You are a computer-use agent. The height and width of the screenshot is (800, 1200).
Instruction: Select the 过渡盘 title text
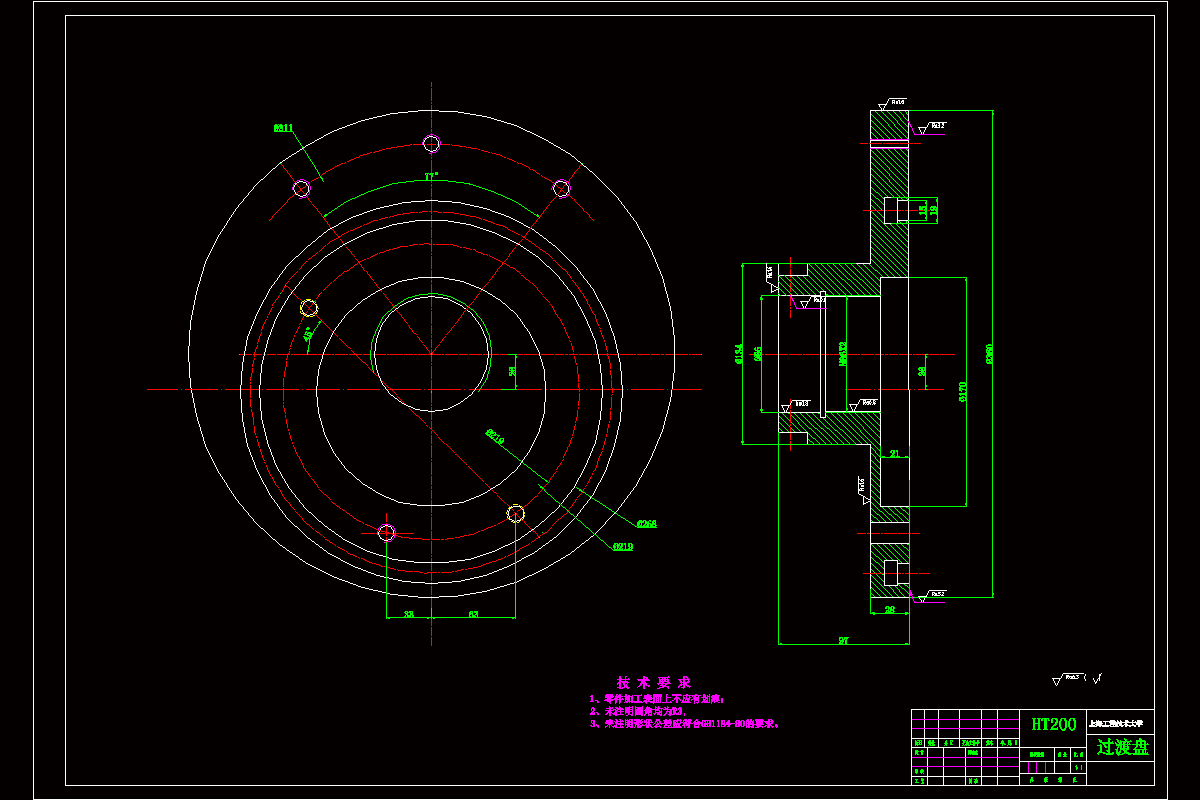point(1123,747)
